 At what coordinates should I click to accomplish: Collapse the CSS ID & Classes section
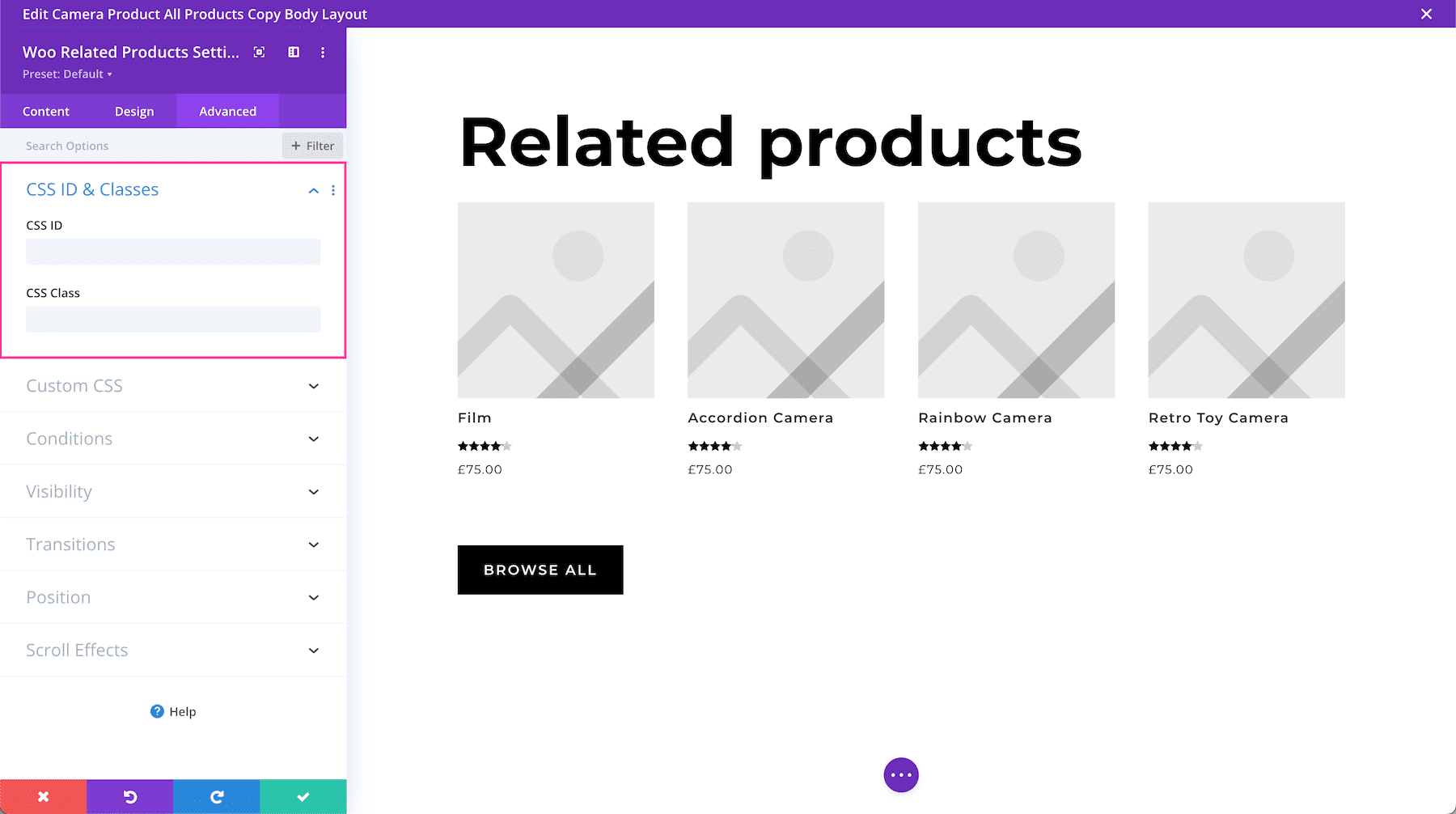(x=314, y=190)
